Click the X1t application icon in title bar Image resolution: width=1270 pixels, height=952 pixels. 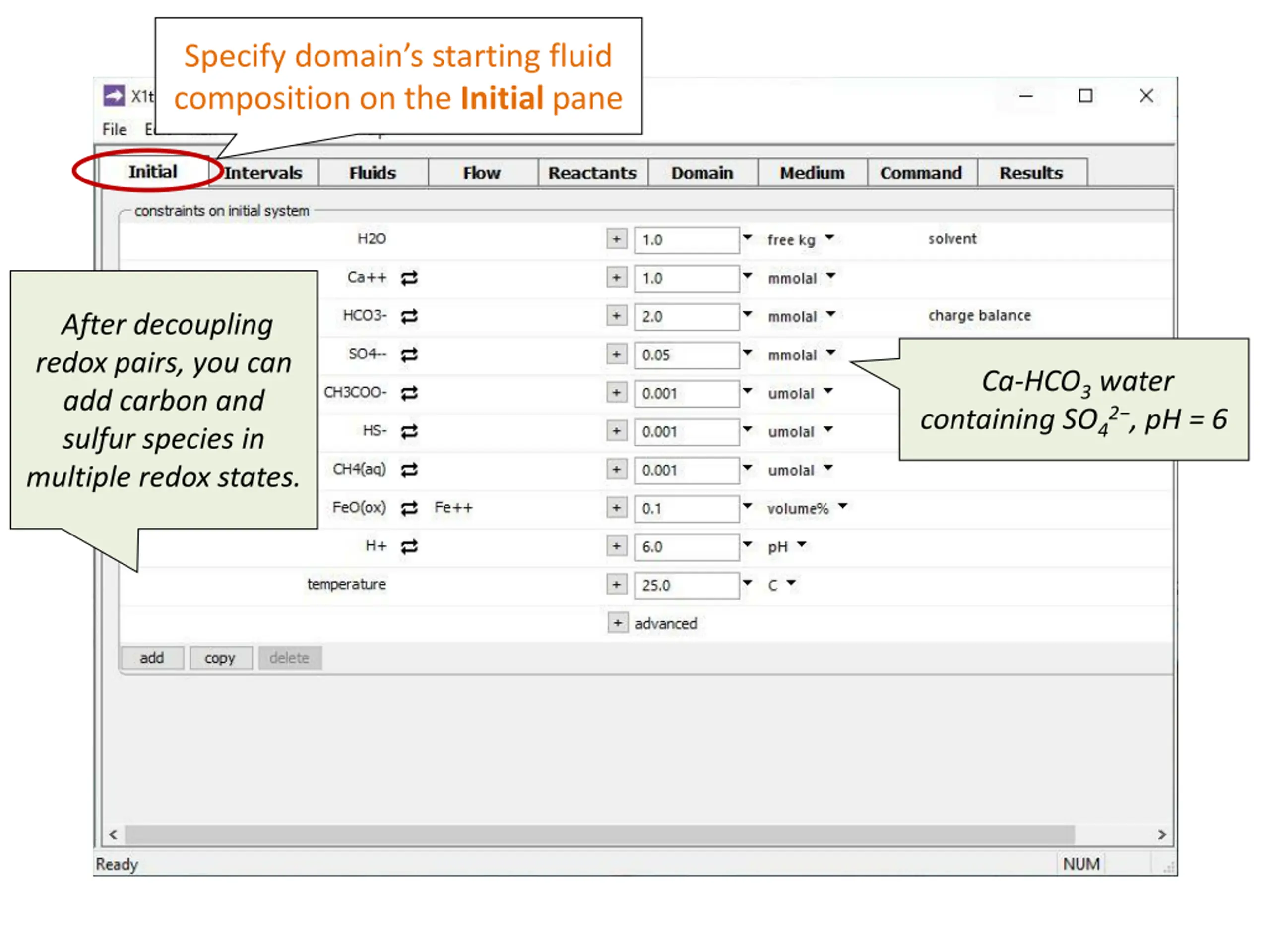click(x=114, y=95)
